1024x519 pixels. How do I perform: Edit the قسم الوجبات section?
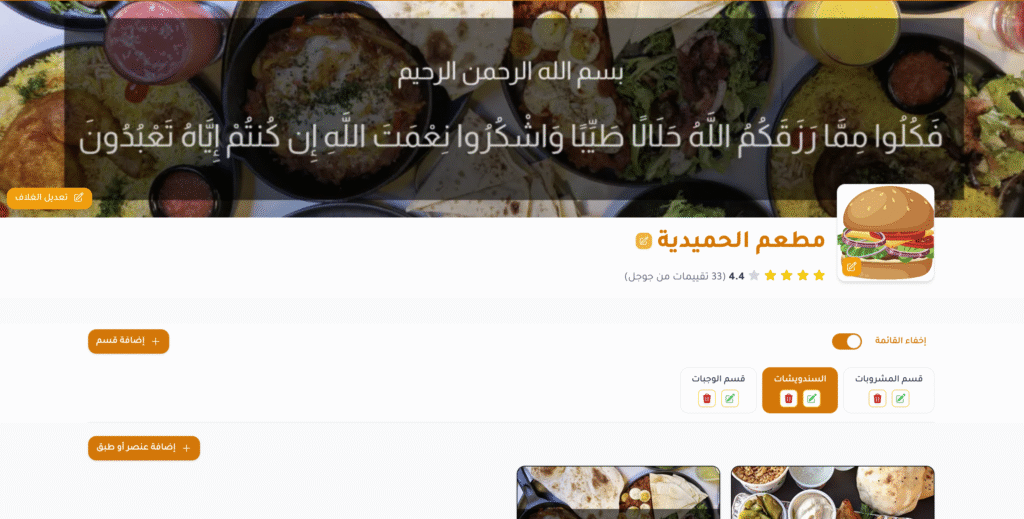pyautogui.click(x=729, y=399)
